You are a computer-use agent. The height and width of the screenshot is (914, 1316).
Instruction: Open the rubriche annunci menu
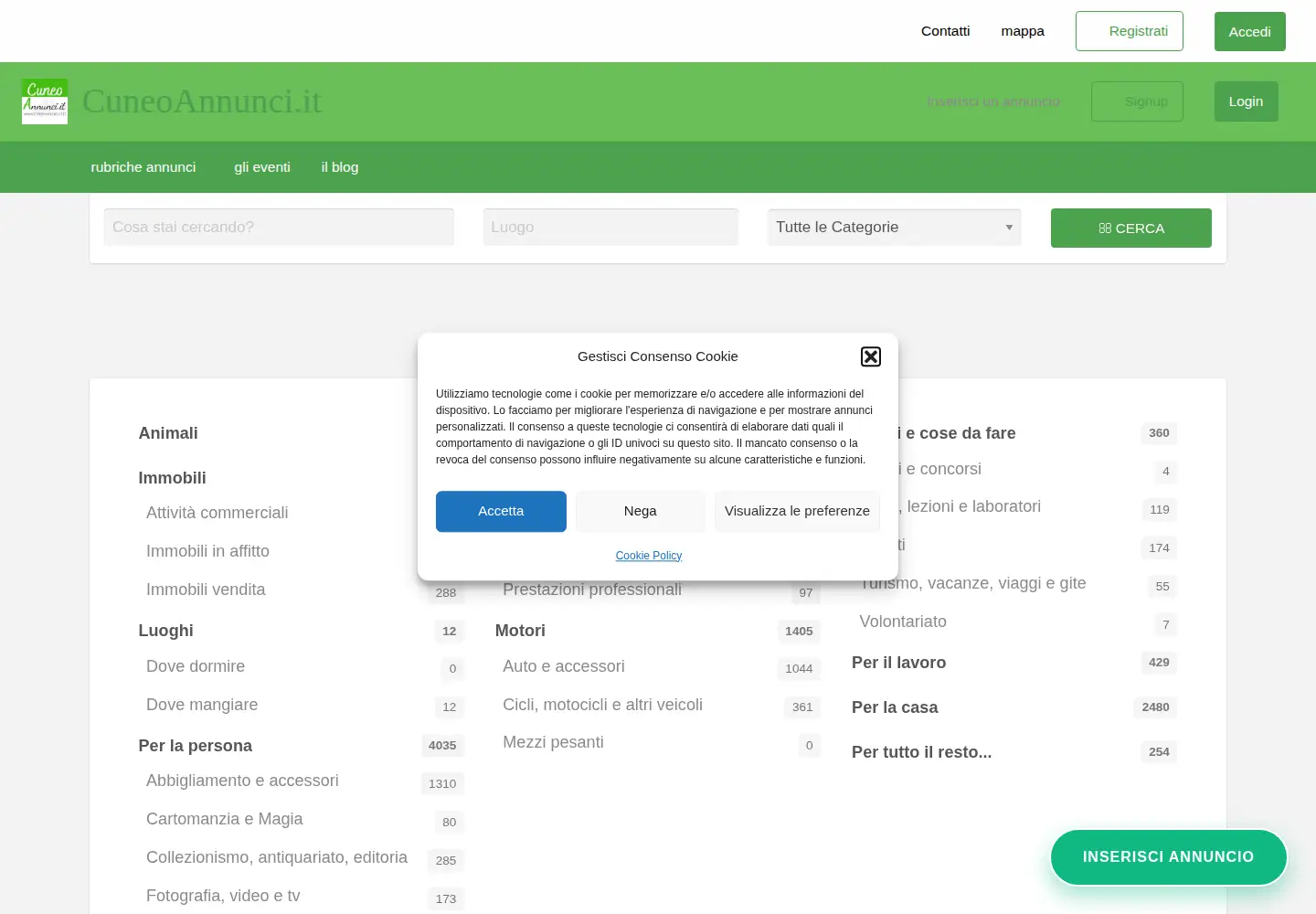click(x=143, y=167)
